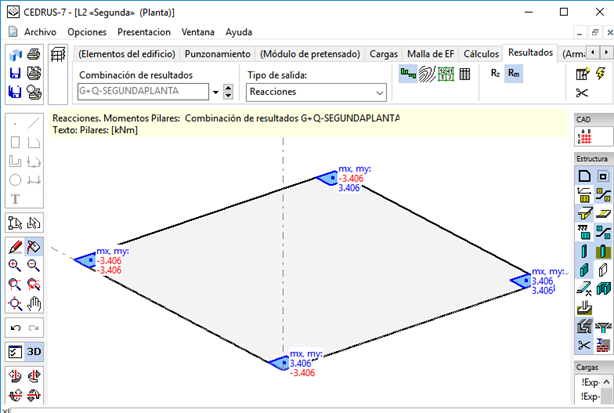Viewport: 614px width, 413px height.
Task: Click the scissors icon below the results tabs
Action: [582, 93]
